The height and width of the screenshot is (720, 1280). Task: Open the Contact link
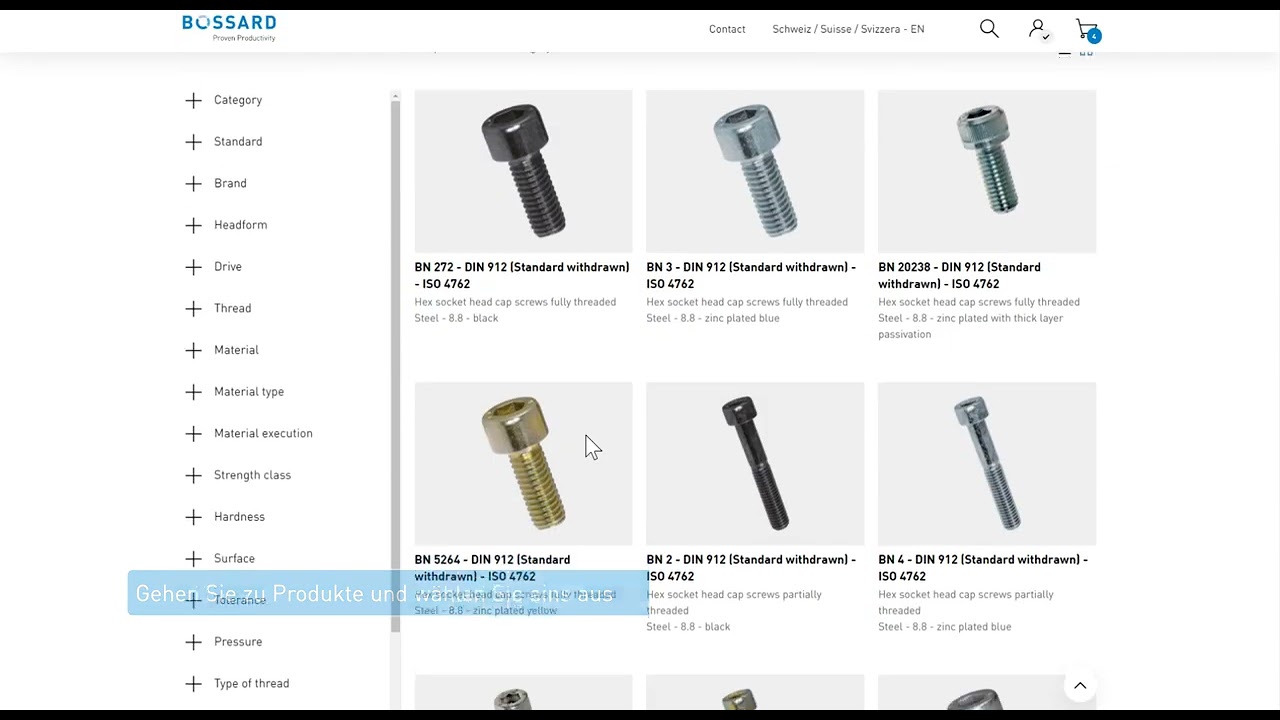point(727,29)
